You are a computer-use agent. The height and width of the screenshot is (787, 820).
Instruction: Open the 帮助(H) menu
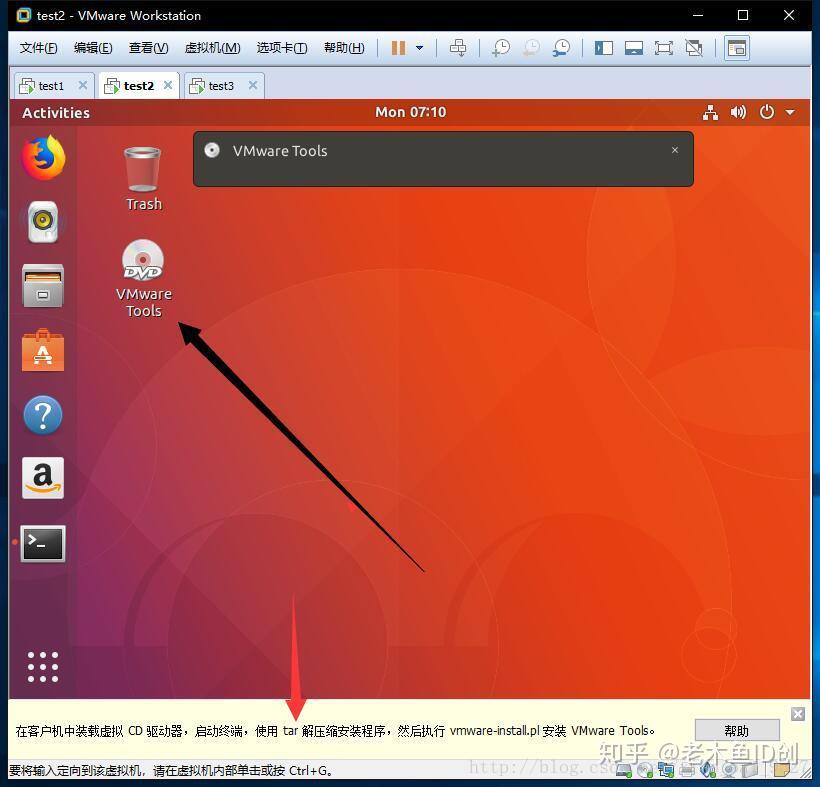[344, 48]
